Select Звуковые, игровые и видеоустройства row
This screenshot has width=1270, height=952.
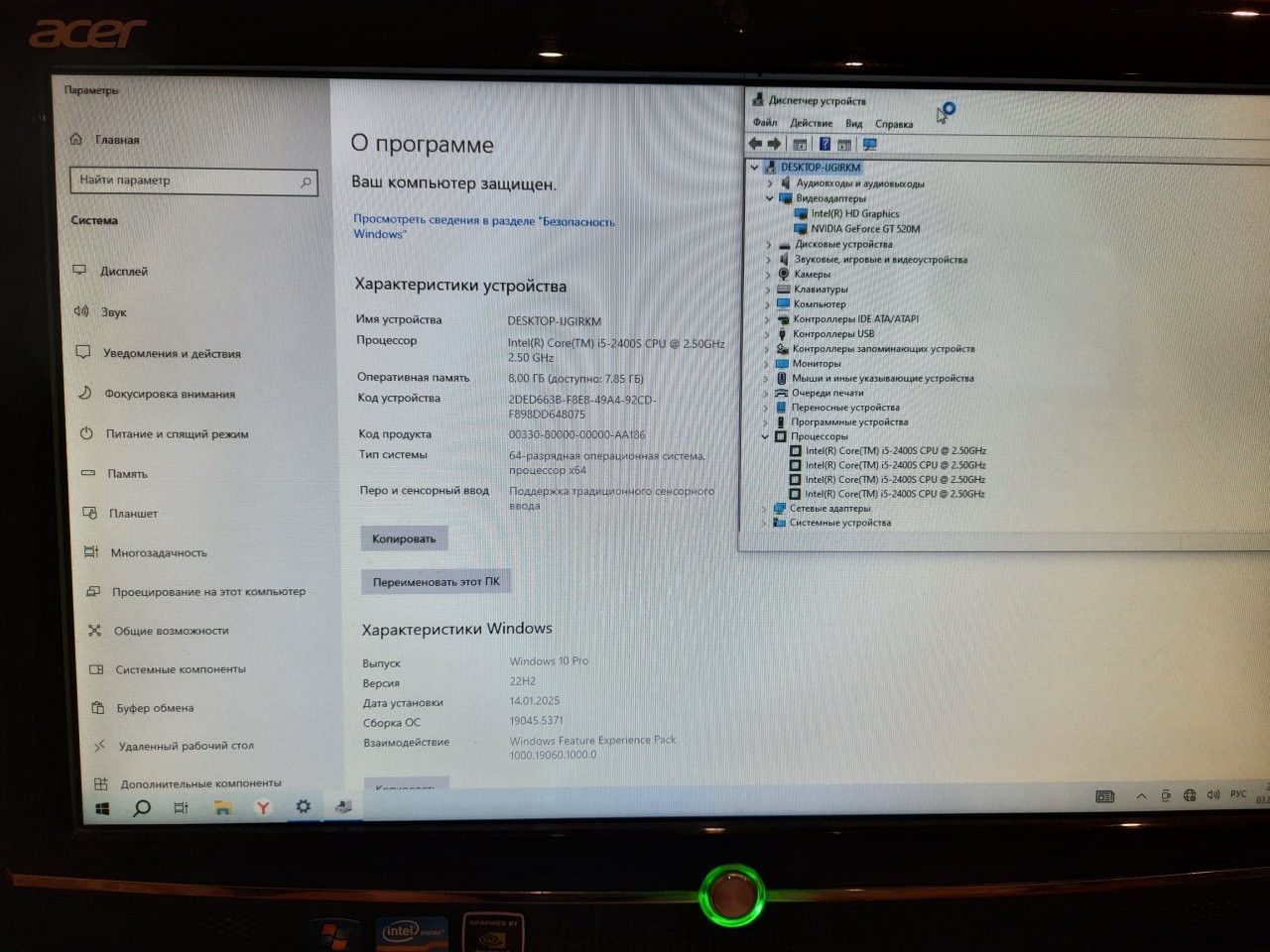click(880, 260)
